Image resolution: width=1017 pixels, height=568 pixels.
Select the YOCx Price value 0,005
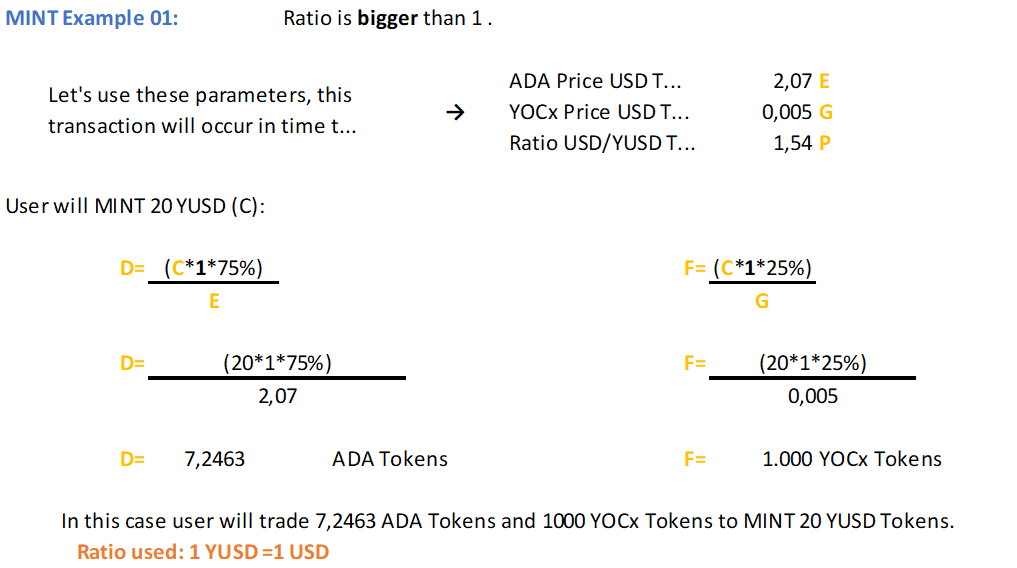click(786, 112)
